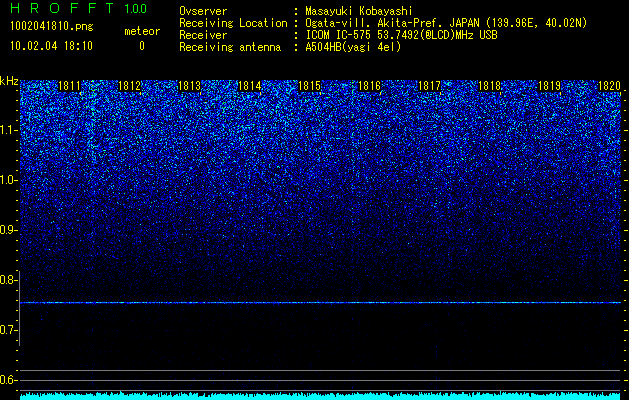
Task: Click the A504HB(yagi 4el) antenna text
Action: point(353,47)
